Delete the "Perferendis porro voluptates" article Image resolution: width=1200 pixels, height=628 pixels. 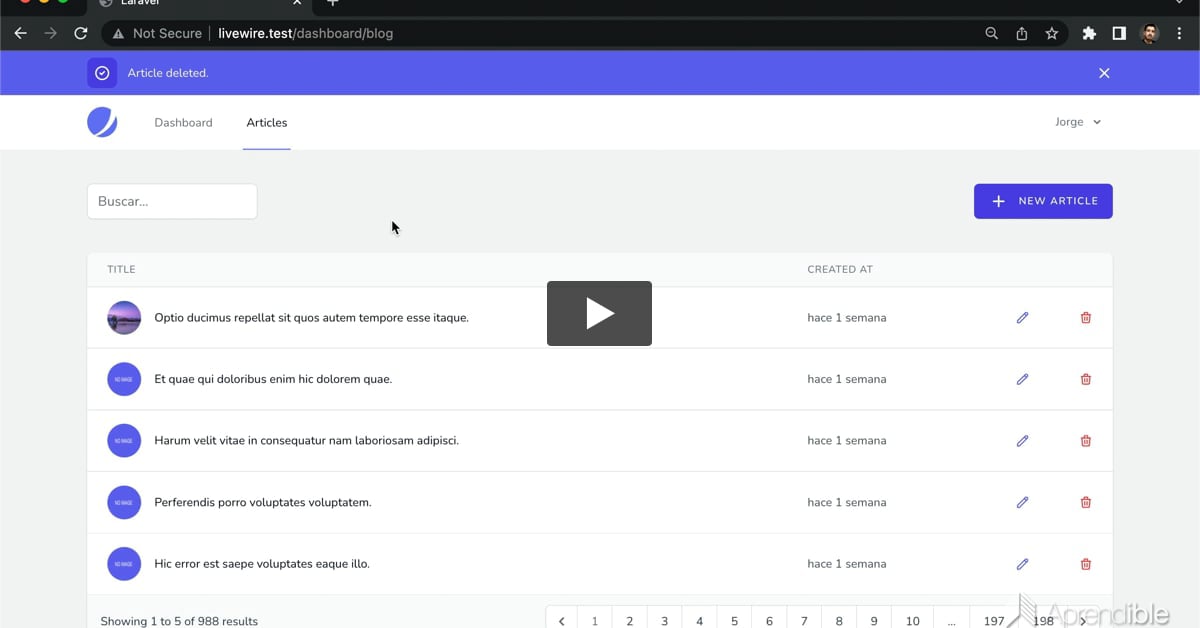click(1086, 502)
